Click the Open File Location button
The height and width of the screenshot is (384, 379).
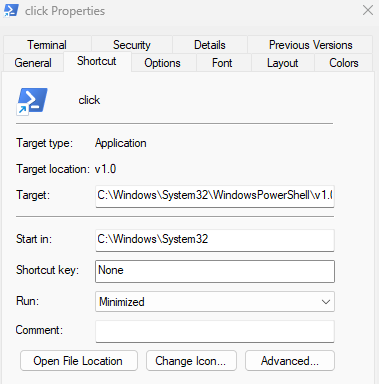(79, 361)
